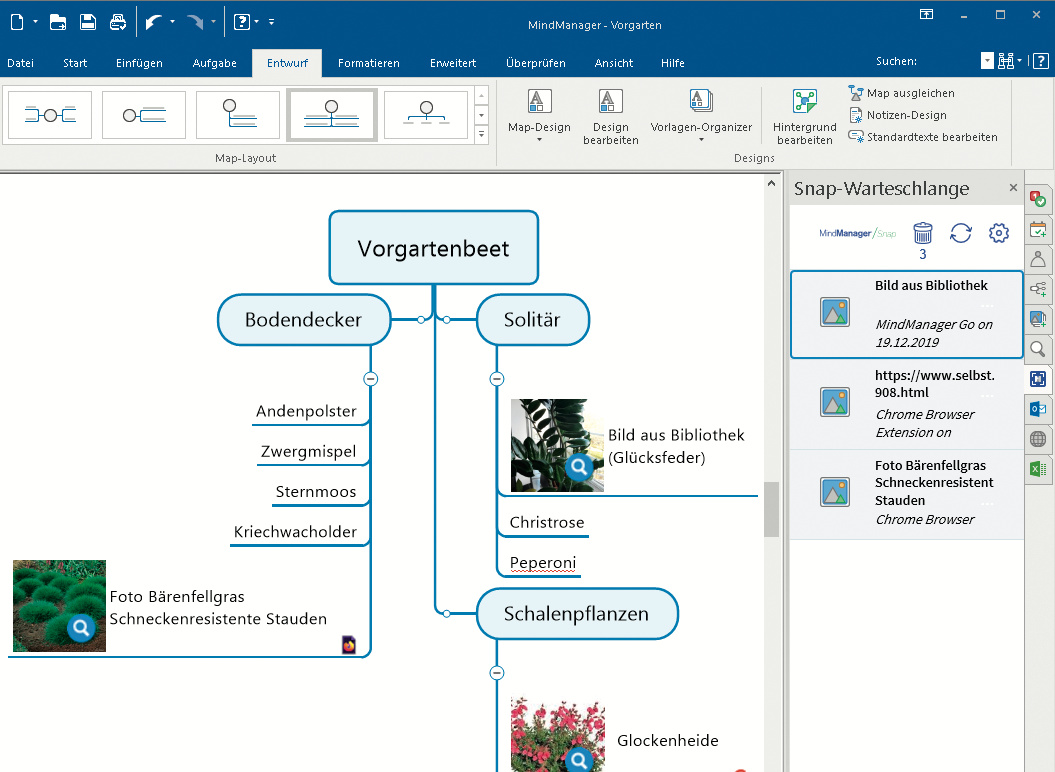The height and width of the screenshot is (772, 1055).
Task: Select the two-sided radial map layout
Action: tap(50, 115)
